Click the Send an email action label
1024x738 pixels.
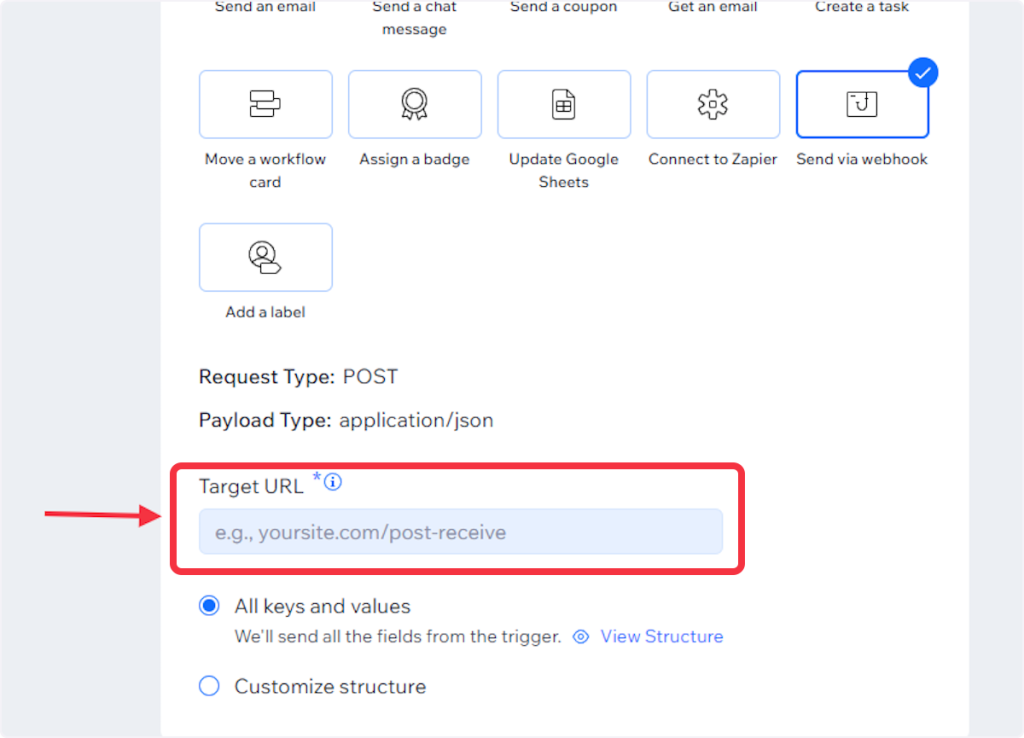point(265,8)
